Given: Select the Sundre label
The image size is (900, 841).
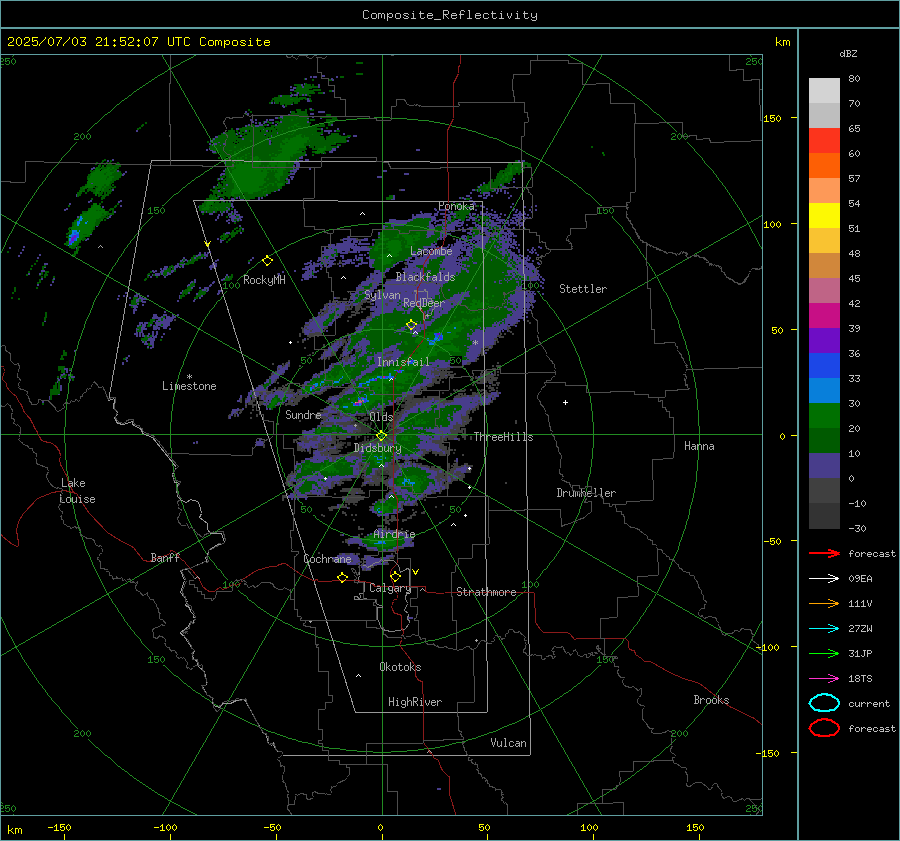Looking at the screenshot, I should (303, 414).
